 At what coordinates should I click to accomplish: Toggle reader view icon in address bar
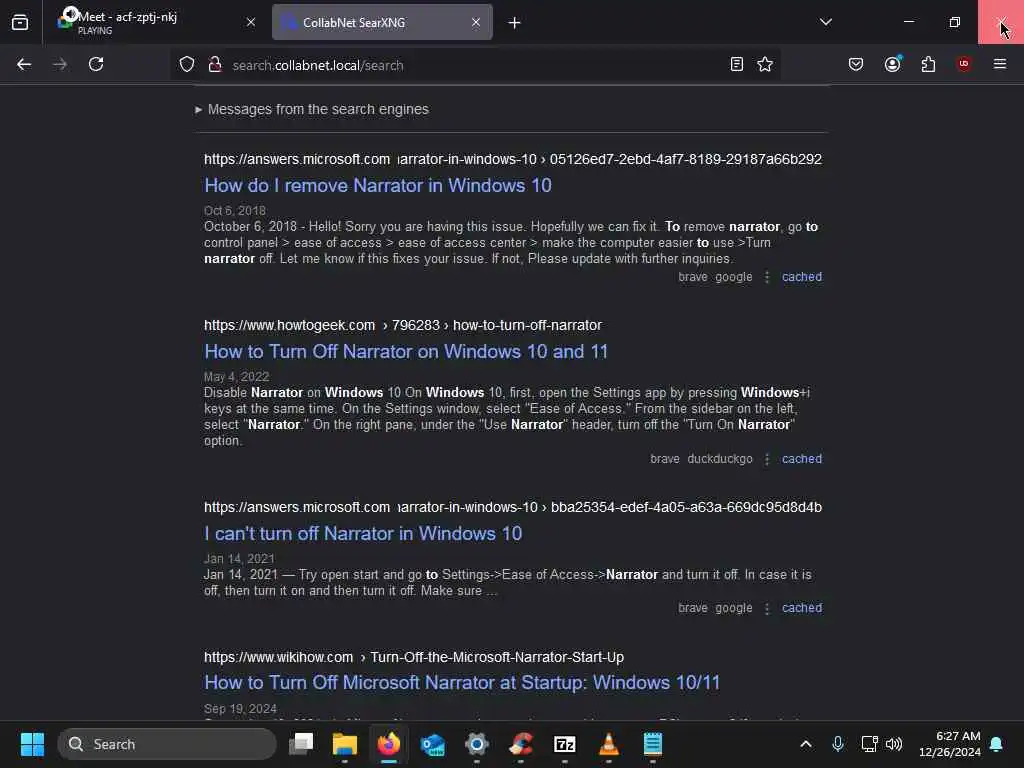(x=737, y=64)
